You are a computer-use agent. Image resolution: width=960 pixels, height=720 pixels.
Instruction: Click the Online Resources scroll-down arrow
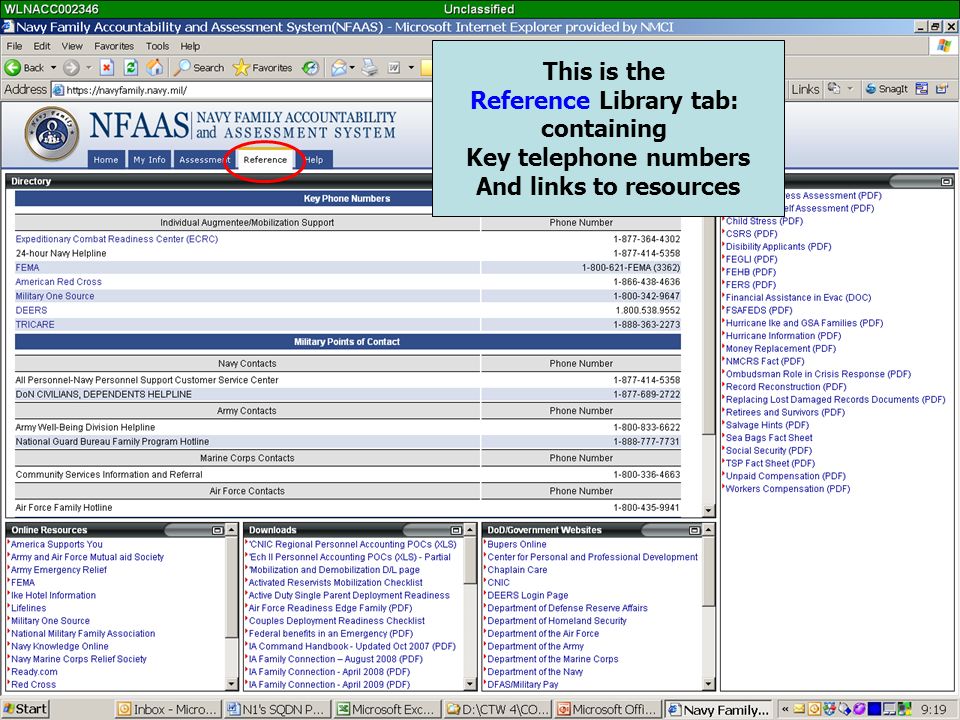point(231,684)
